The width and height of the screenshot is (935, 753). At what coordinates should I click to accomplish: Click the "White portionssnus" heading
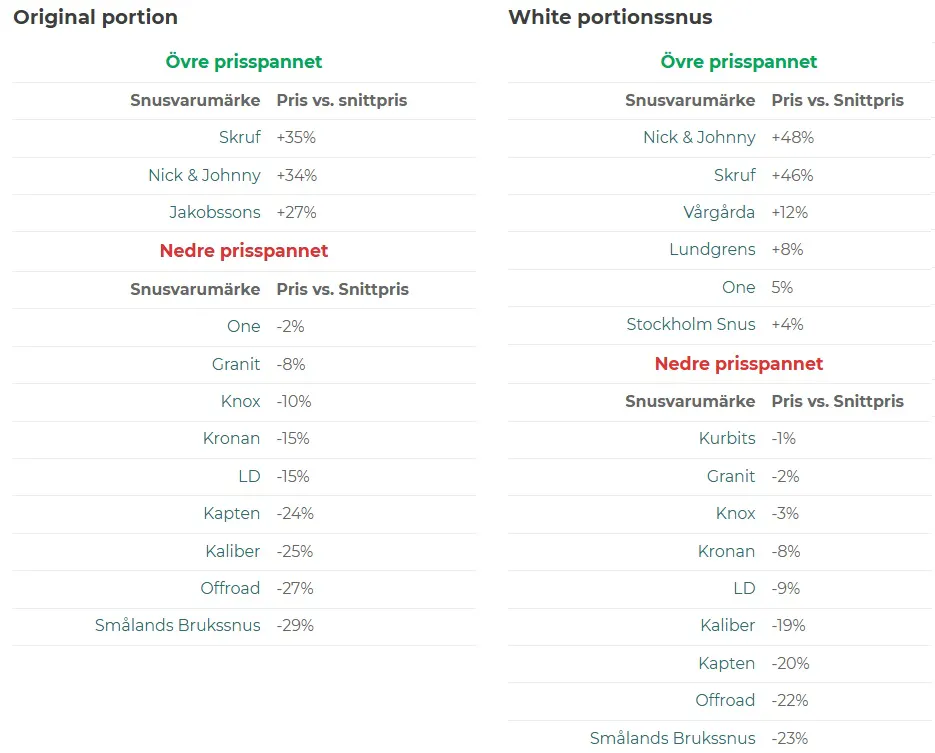[x=610, y=17]
